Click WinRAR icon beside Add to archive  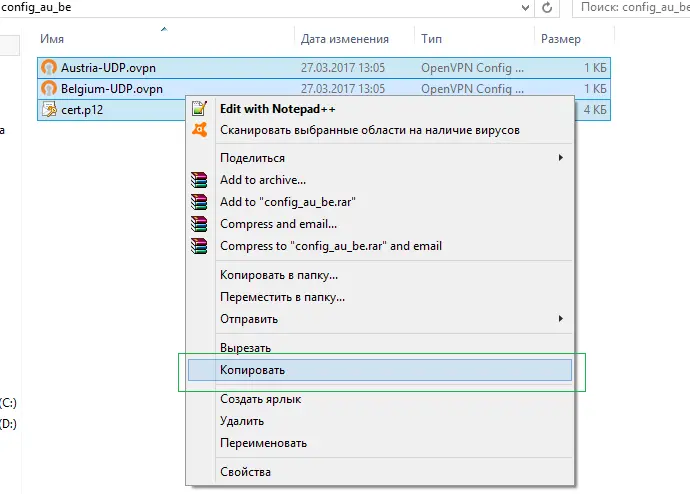[x=199, y=180]
